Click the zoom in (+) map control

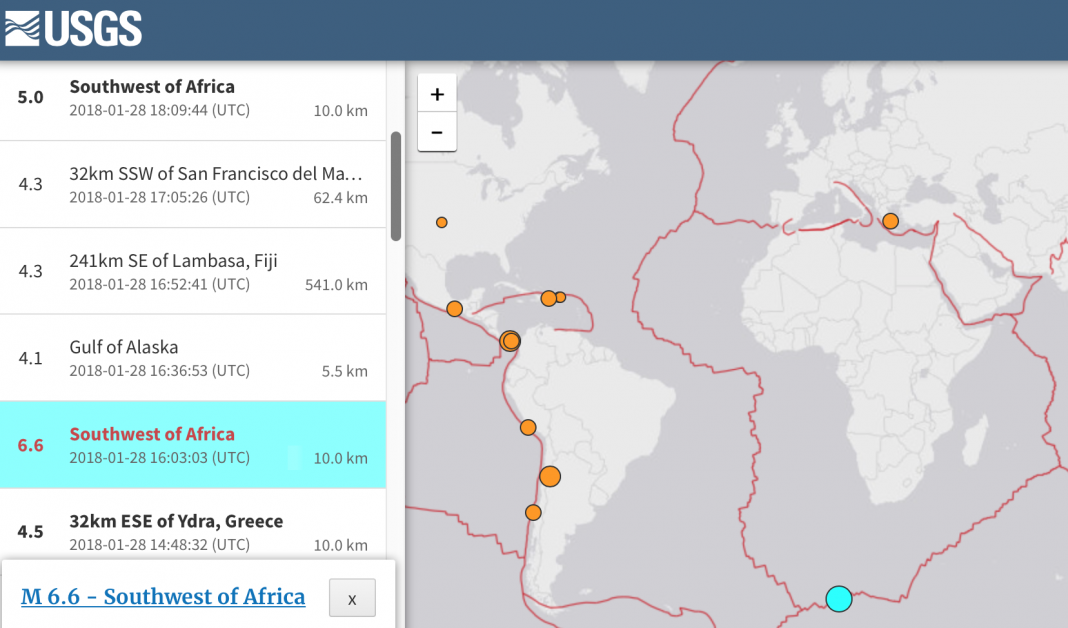pyautogui.click(x=437, y=92)
